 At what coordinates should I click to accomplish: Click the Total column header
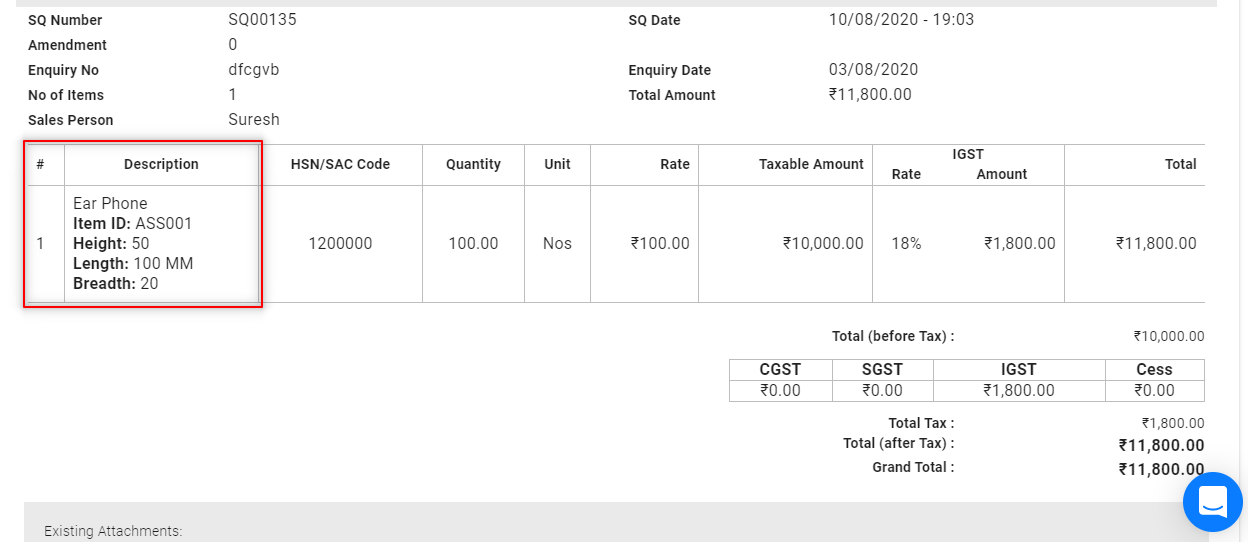pos(1181,164)
